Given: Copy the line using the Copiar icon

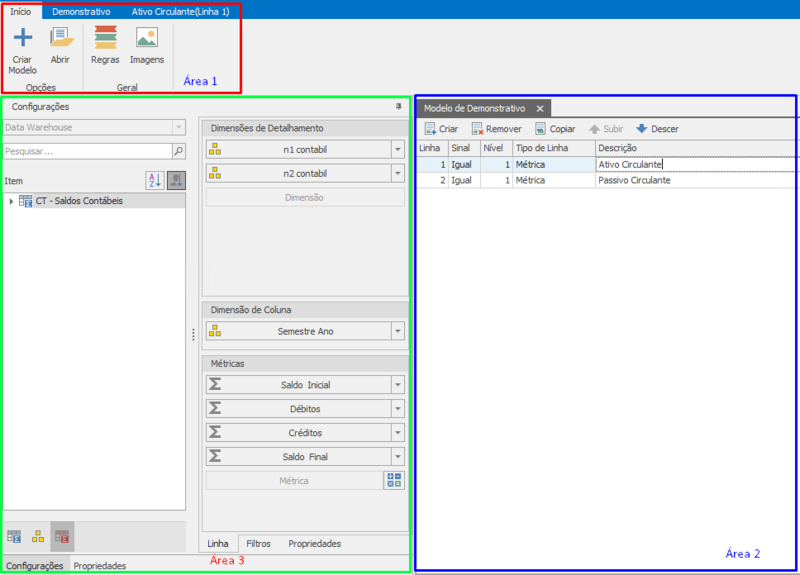Looking at the screenshot, I should coord(540,129).
